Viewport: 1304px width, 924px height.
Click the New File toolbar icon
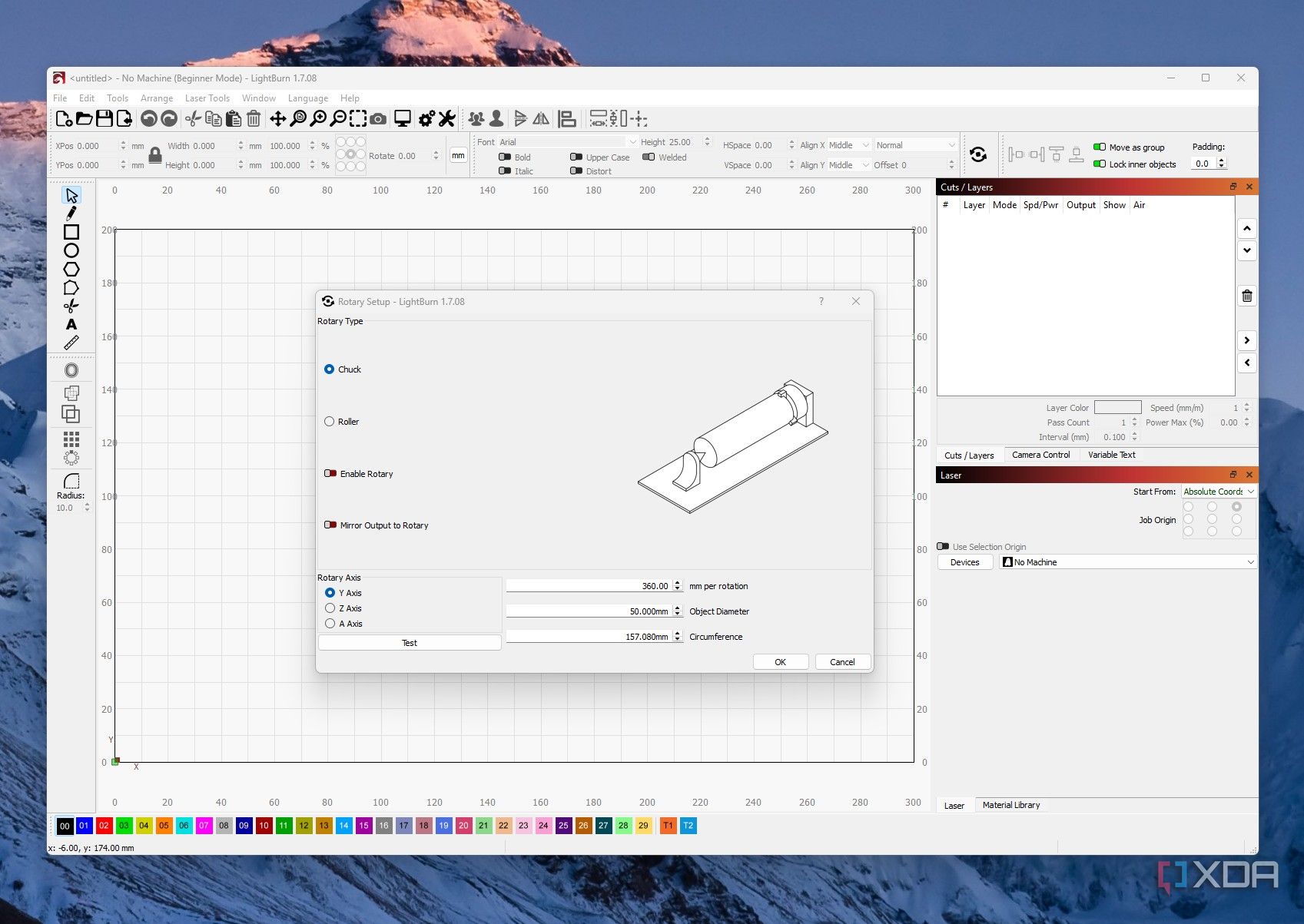[x=64, y=118]
